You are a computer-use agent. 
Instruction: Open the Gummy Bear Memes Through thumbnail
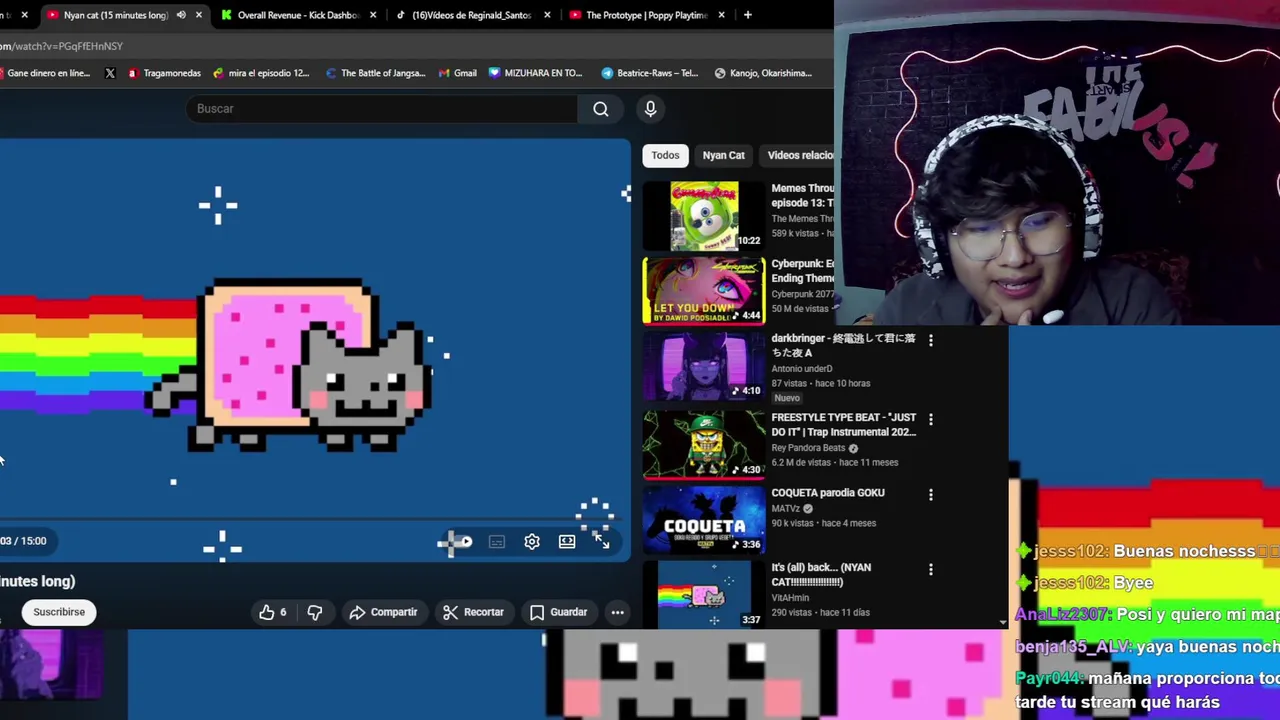point(704,216)
